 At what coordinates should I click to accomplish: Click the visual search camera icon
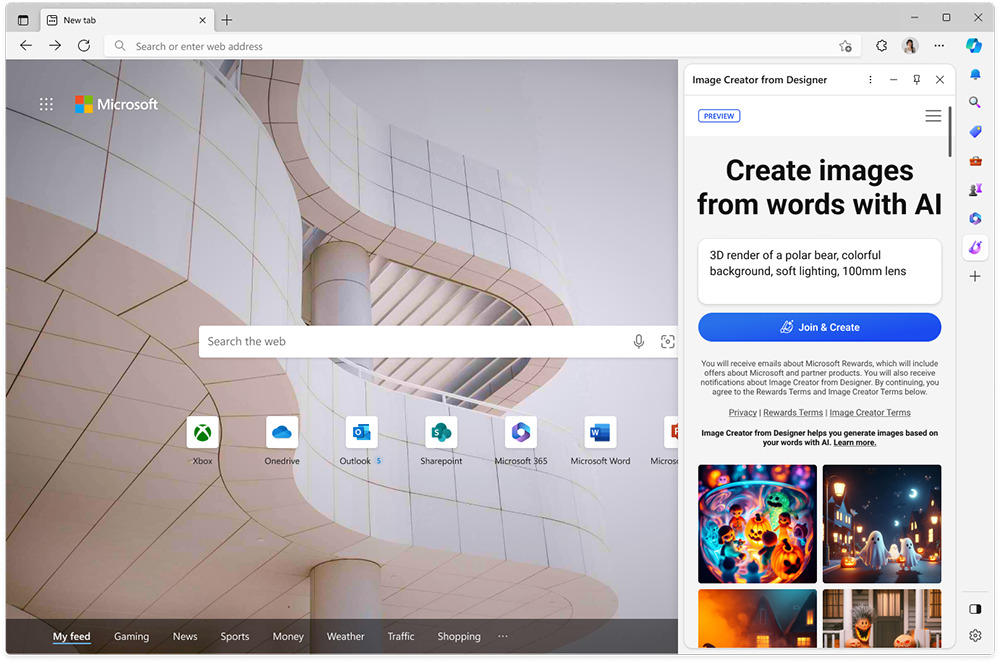coord(668,341)
